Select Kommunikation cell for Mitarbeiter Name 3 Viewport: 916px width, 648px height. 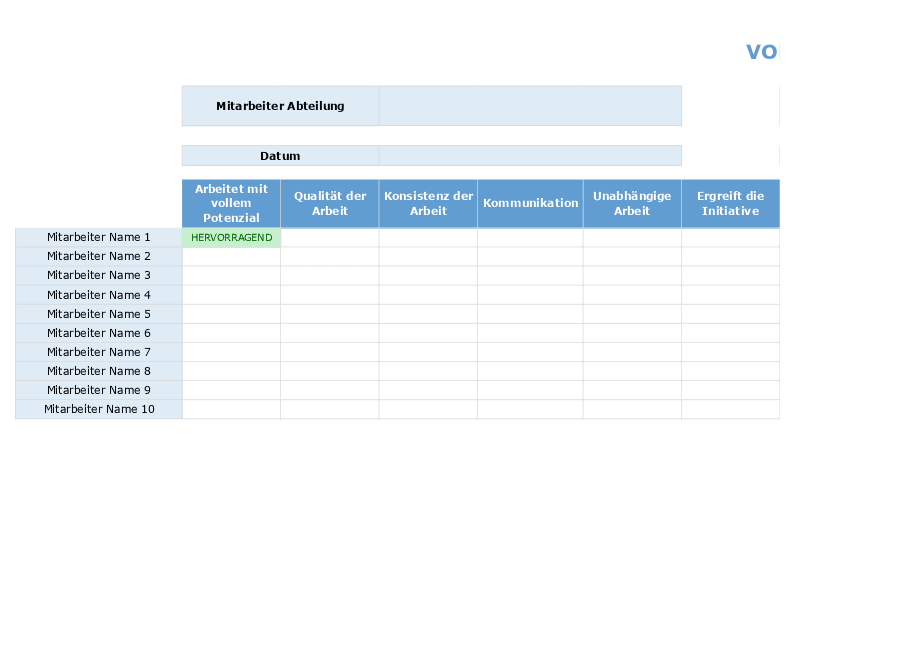point(530,275)
